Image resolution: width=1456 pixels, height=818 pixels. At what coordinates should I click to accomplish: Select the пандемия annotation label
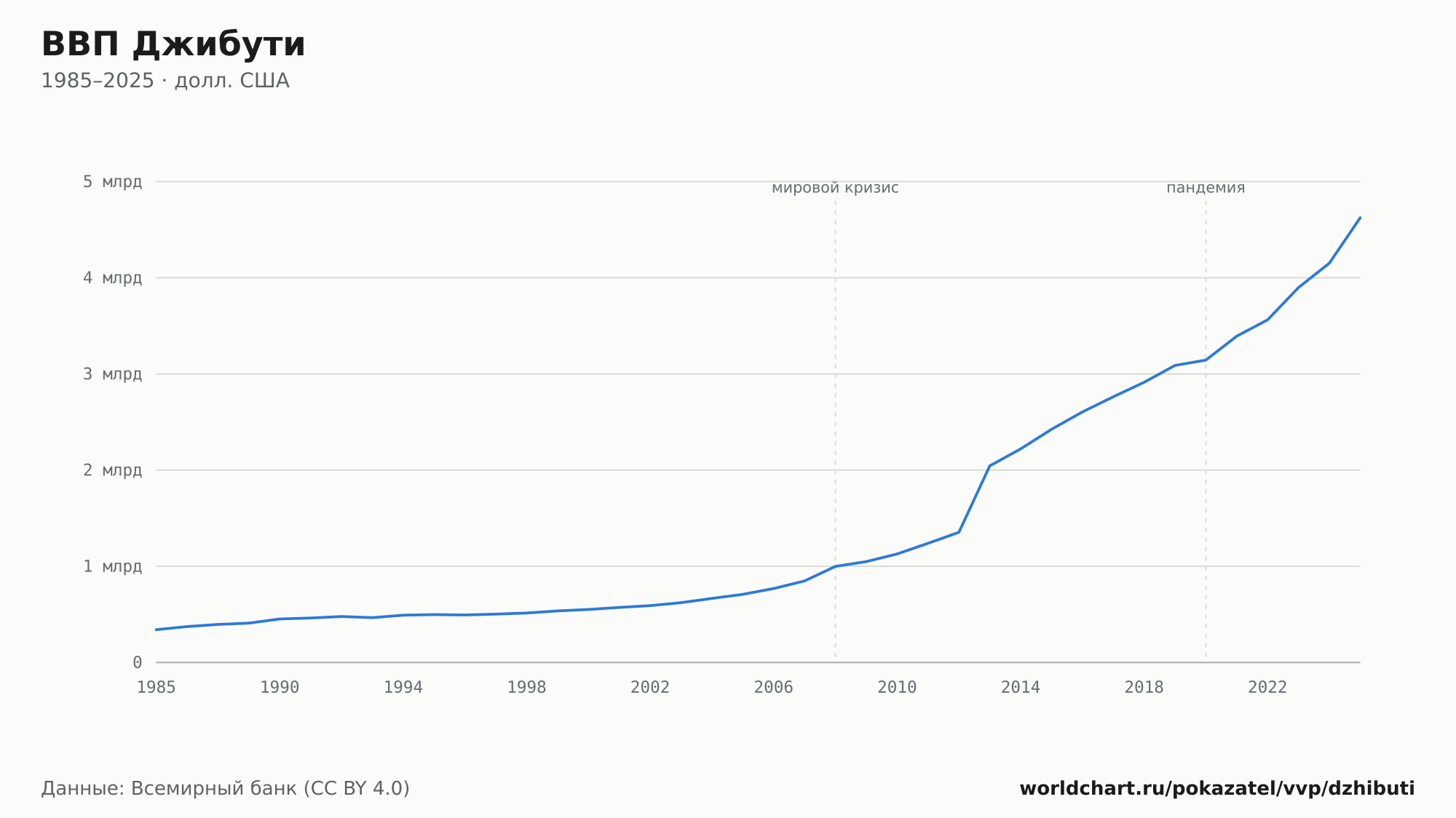[1206, 188]
